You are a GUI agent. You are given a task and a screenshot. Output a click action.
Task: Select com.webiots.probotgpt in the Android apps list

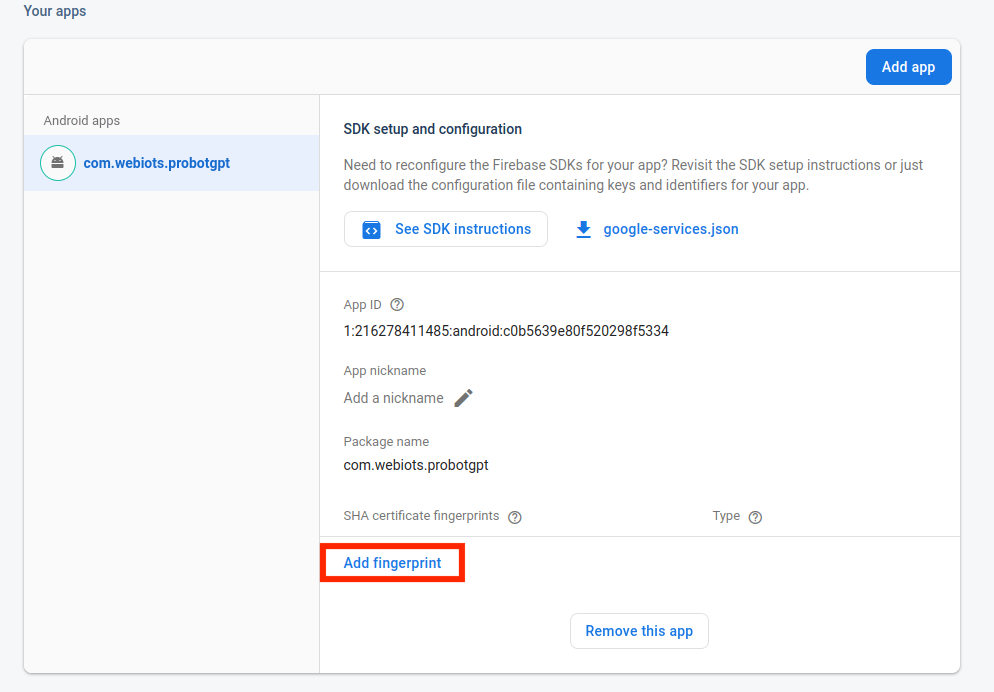(157, 163)
